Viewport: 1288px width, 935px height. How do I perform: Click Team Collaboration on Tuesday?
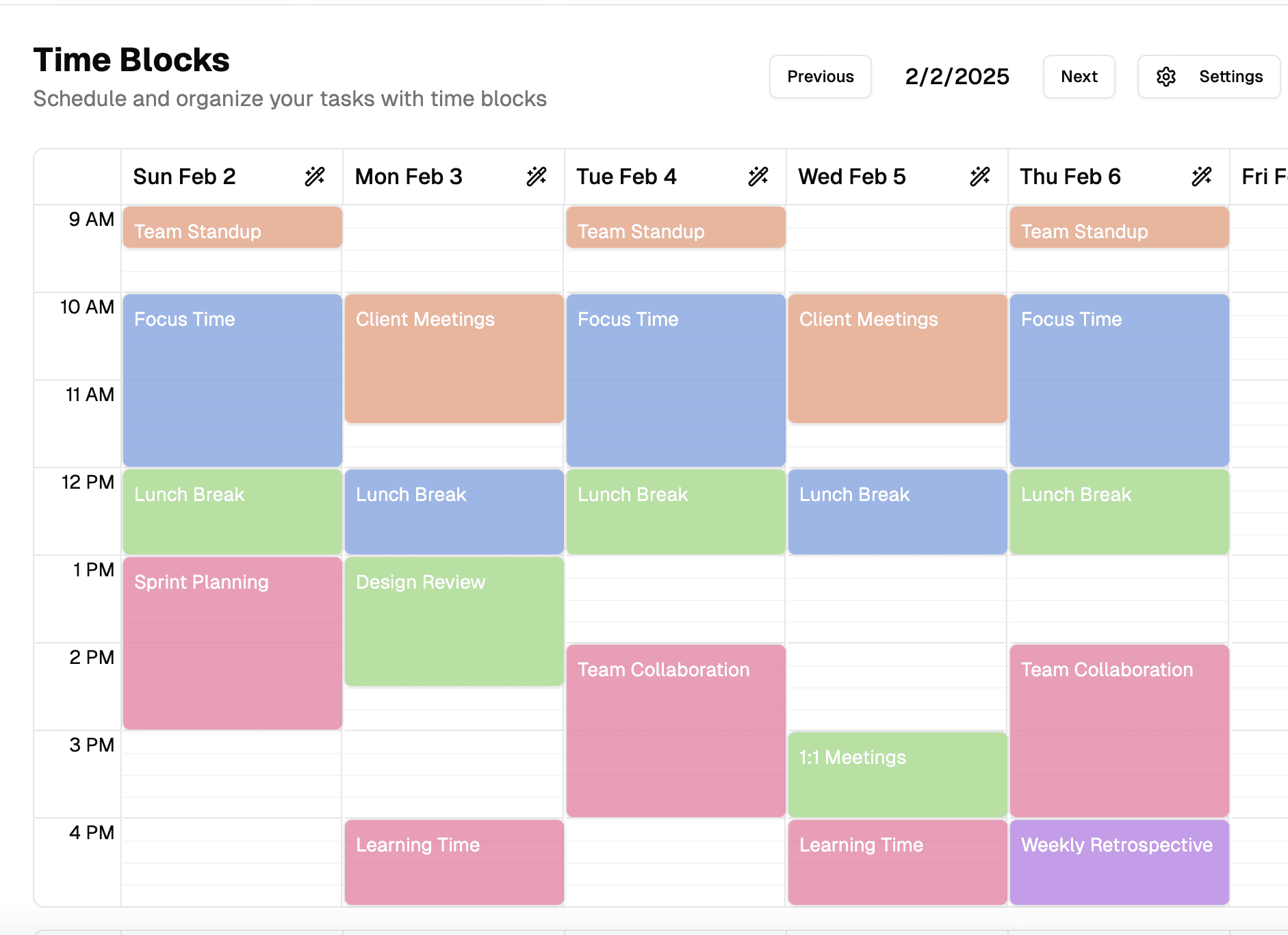click(675, 729)
